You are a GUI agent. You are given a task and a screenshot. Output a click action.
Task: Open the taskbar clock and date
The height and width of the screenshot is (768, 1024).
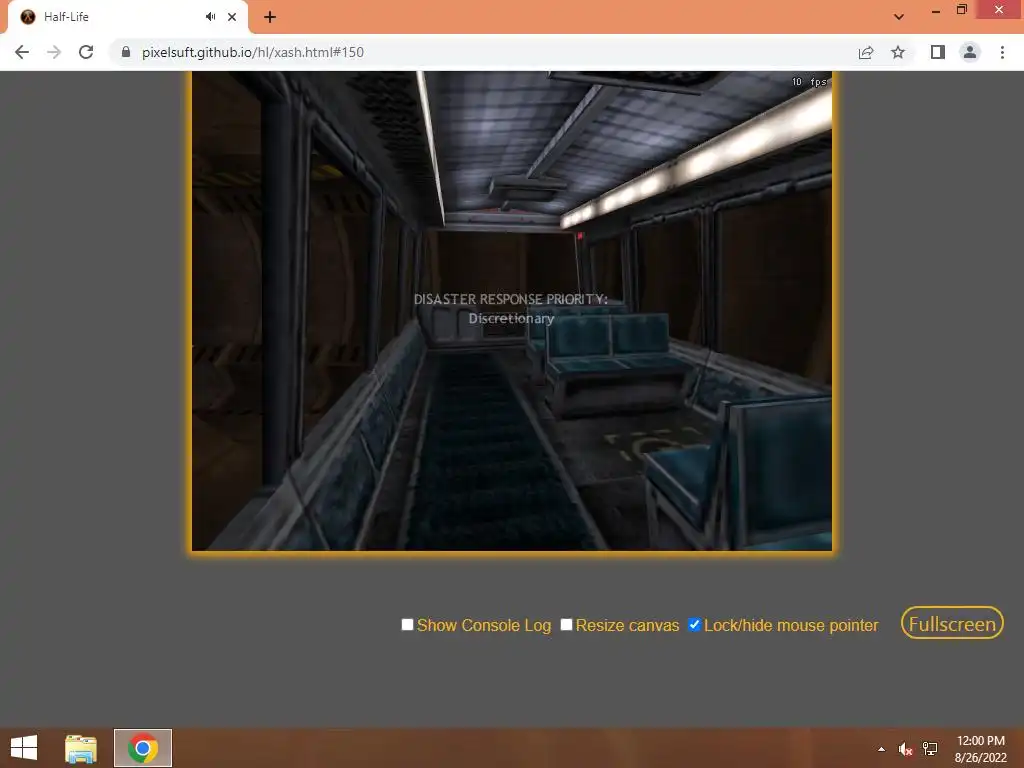coord(981,749)
